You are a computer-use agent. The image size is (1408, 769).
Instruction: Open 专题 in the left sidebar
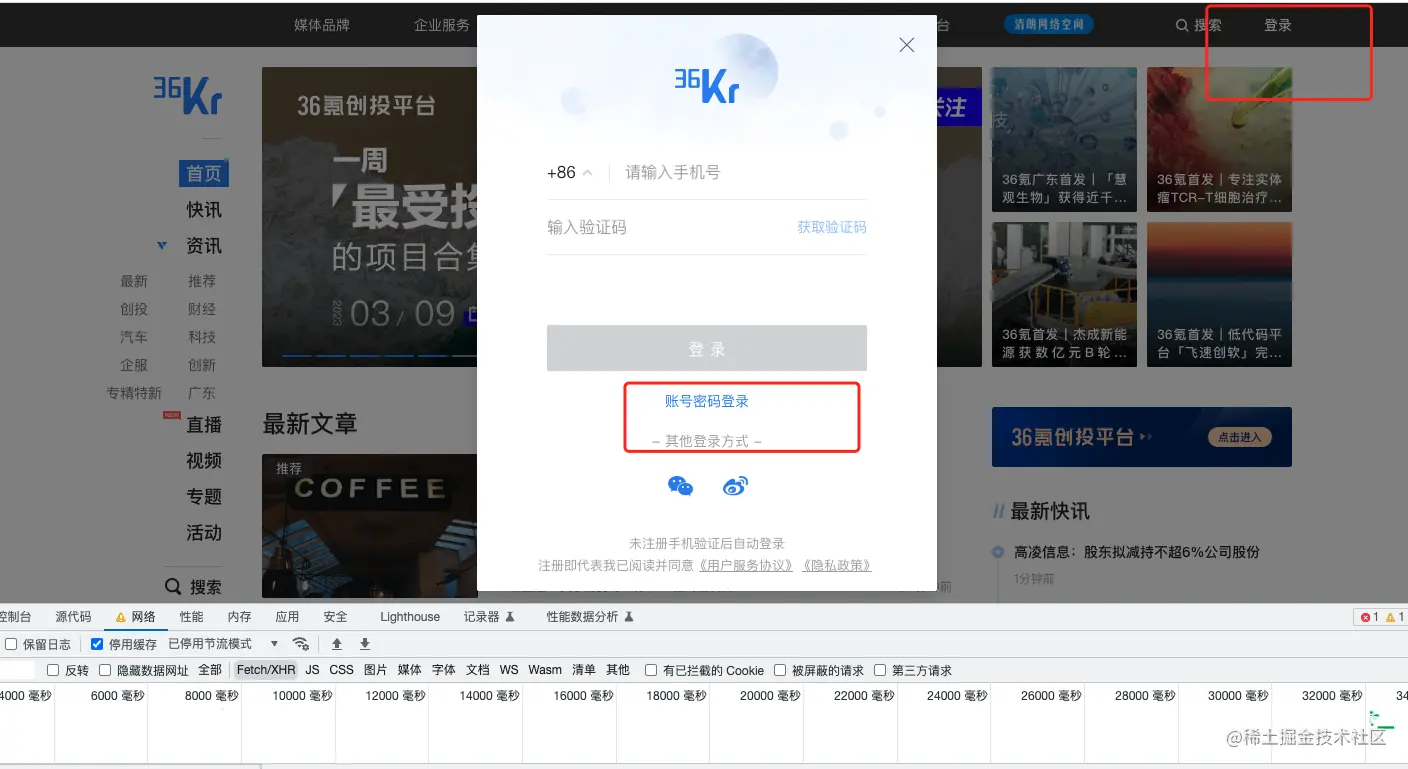[x=204, y=497]
